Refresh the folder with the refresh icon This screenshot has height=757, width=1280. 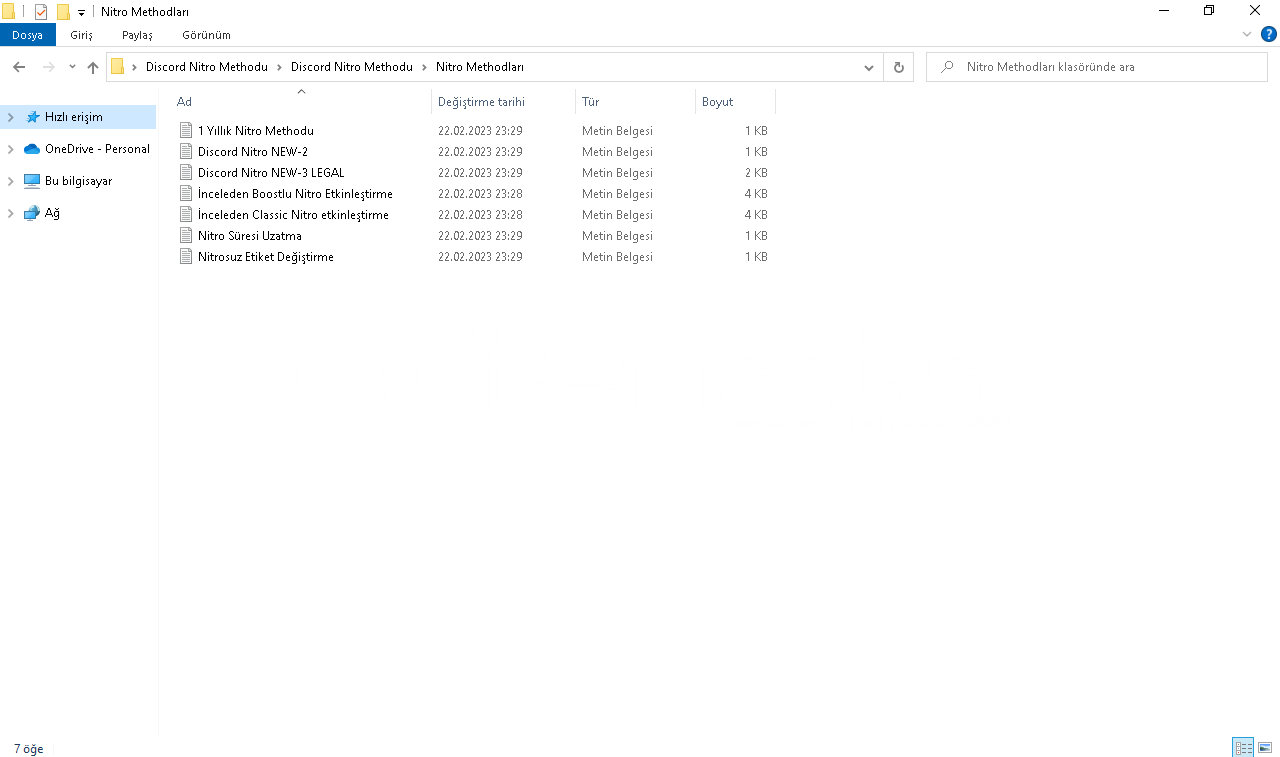(898, 67)
